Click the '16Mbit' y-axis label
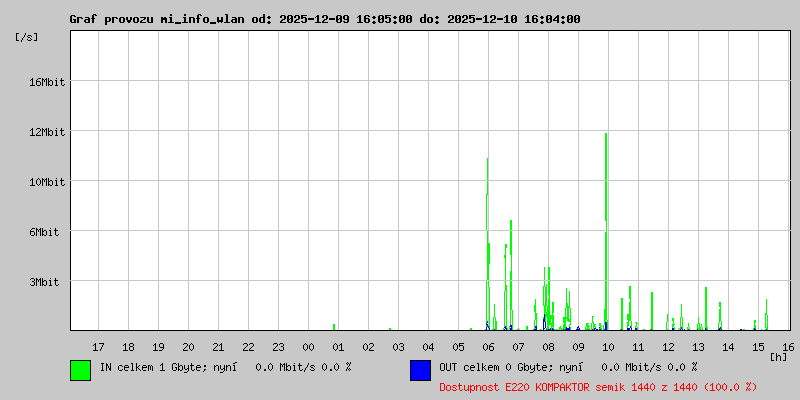Image resolution: width=800 pixels, height=400 pixels. [x=47, y=82]
